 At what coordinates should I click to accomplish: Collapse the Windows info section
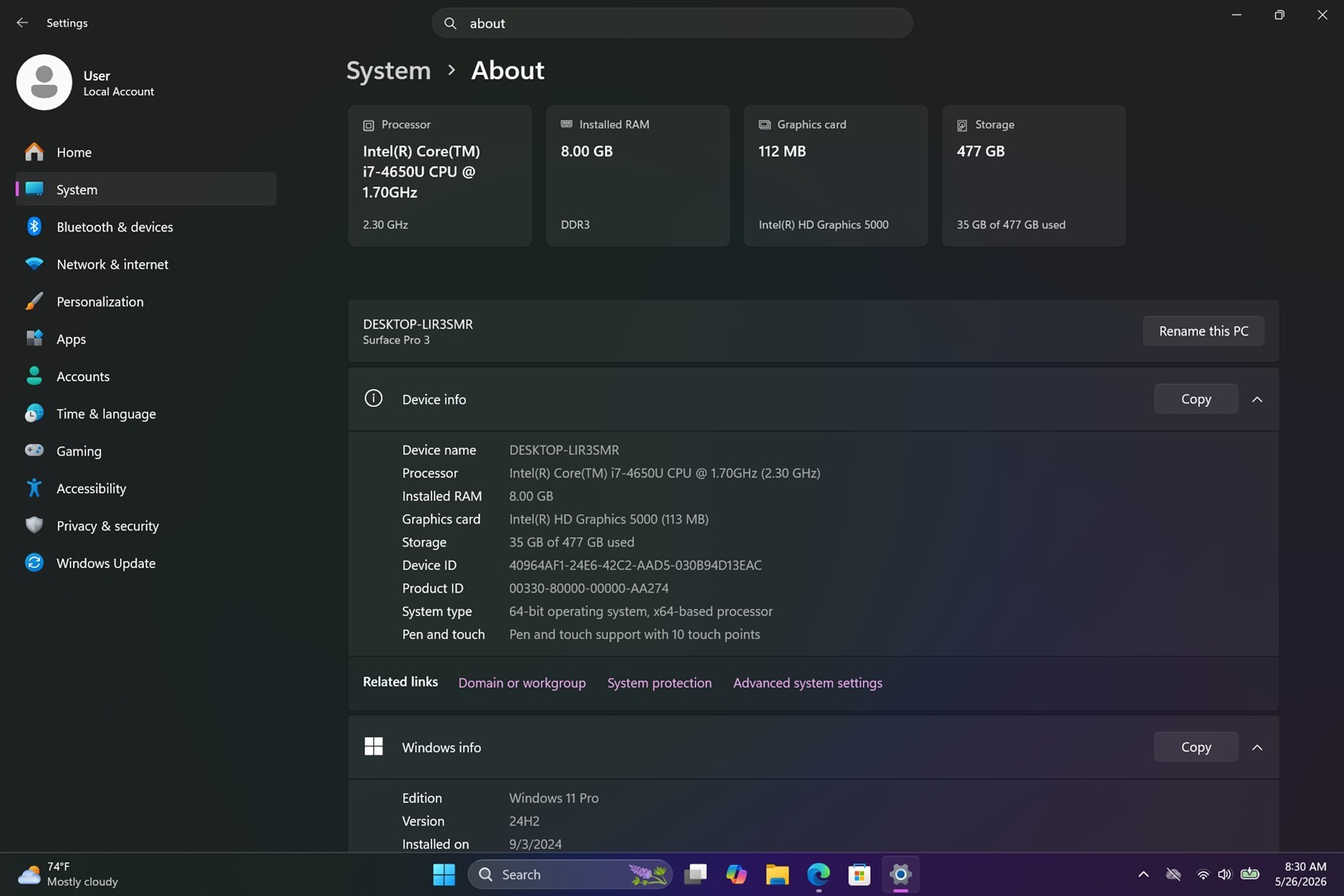pyautogui.click(x=1257, y=748)
